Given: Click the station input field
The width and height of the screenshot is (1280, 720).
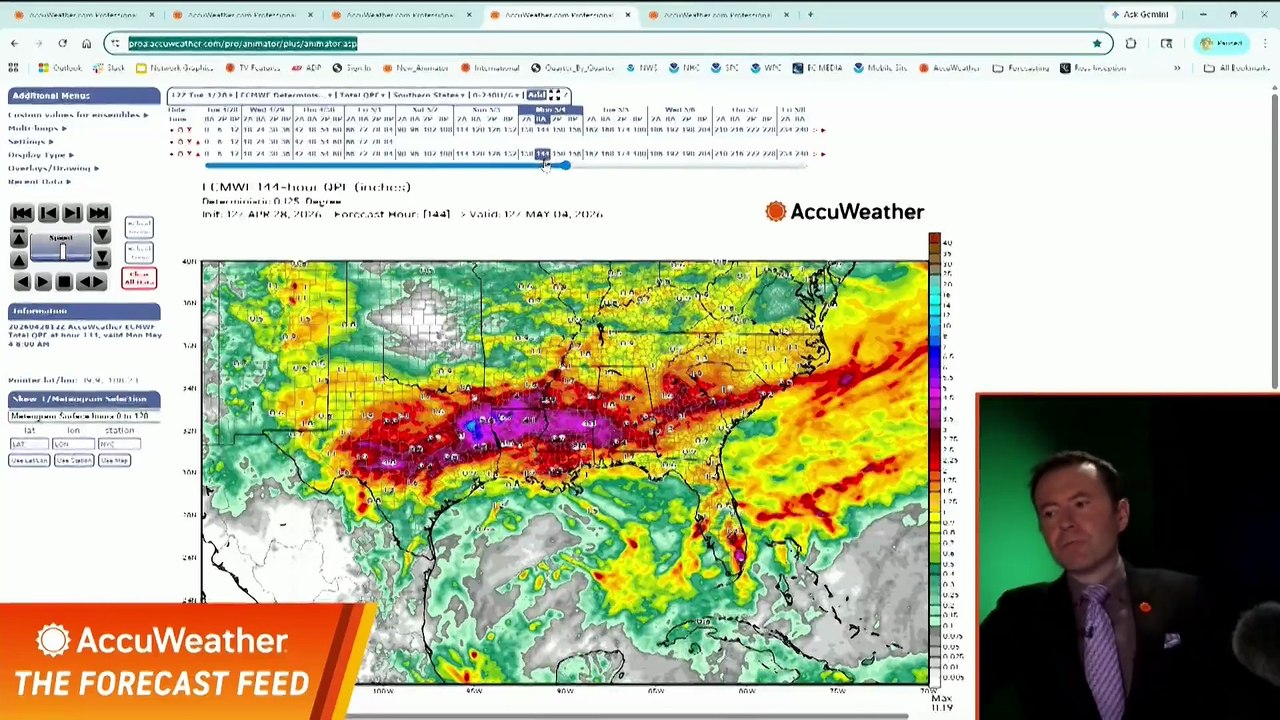Looking at the screenshot, I should coord(120,444).
